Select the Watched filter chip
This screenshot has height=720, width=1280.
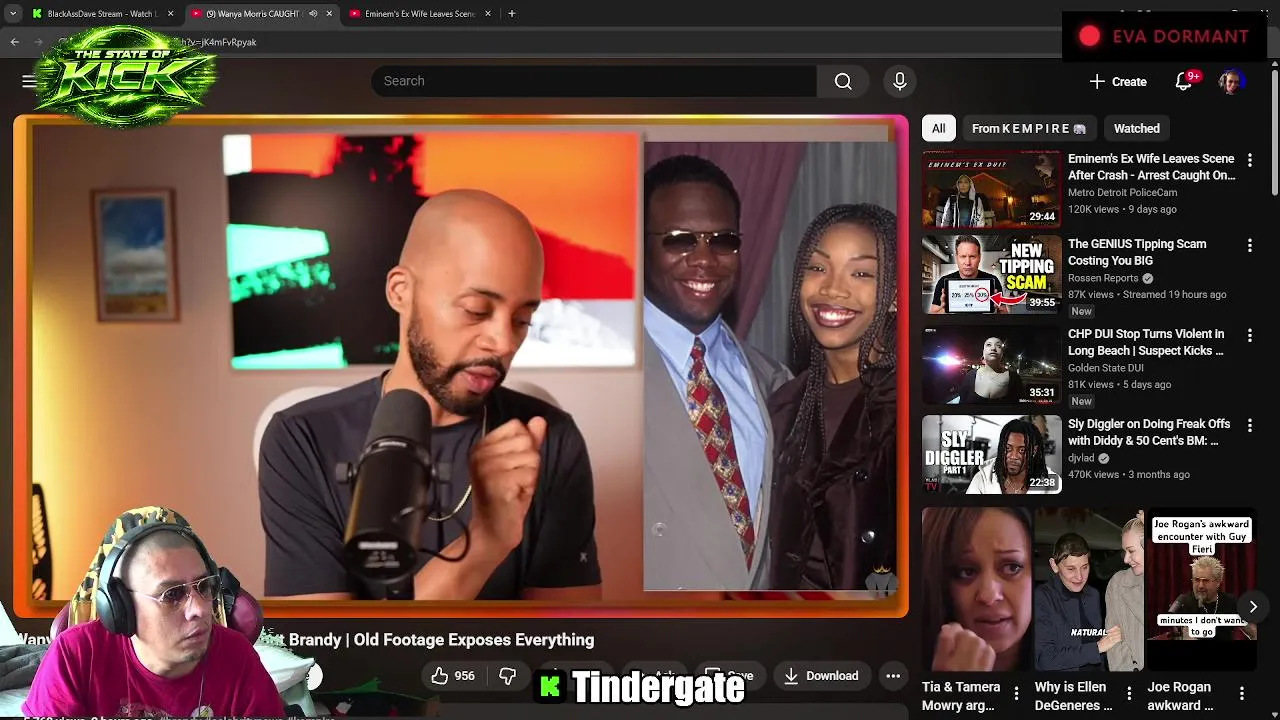pyautogui.click(x=1137, y=128)
